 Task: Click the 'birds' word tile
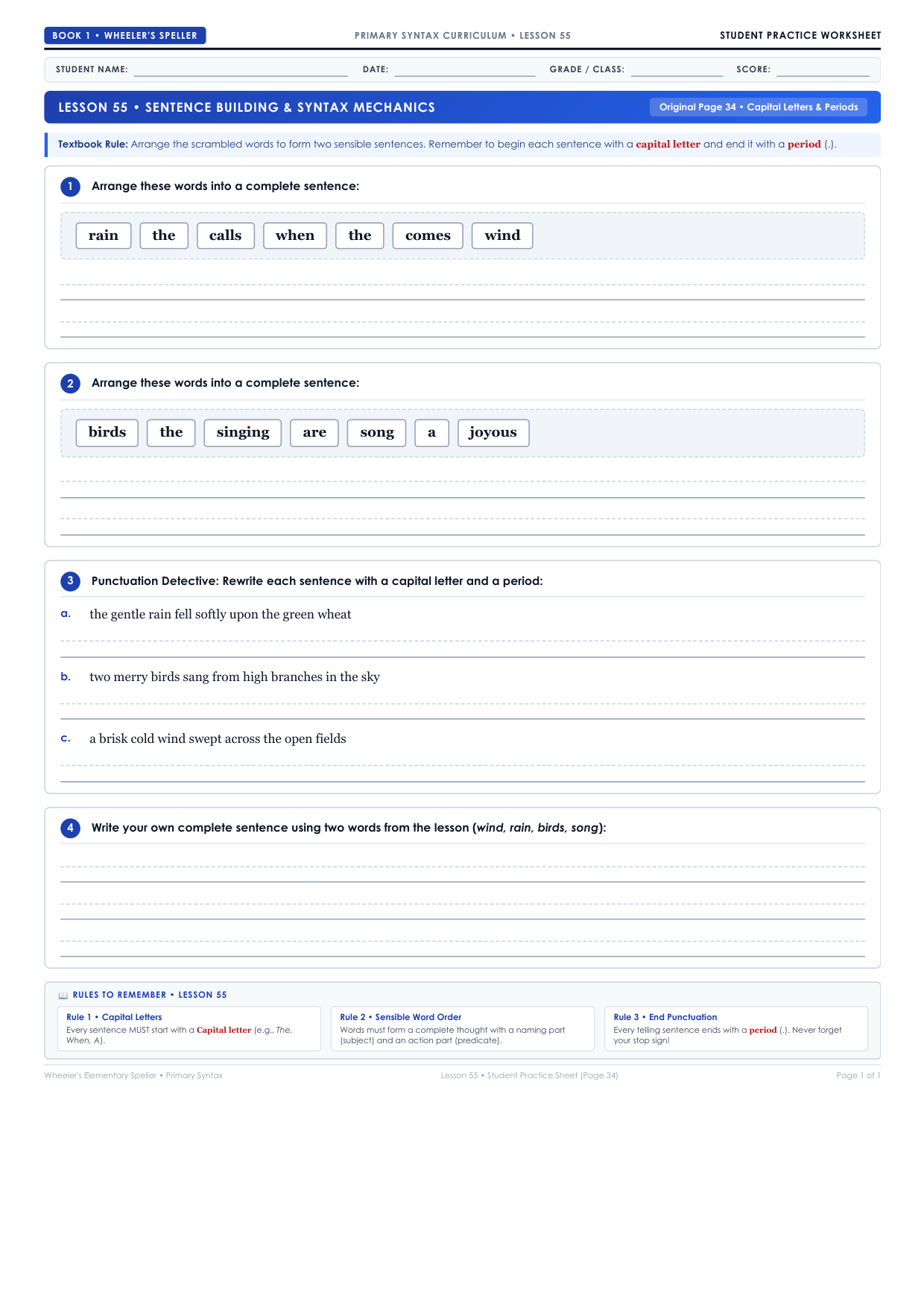pyautogui.click(x=107, y=433)
